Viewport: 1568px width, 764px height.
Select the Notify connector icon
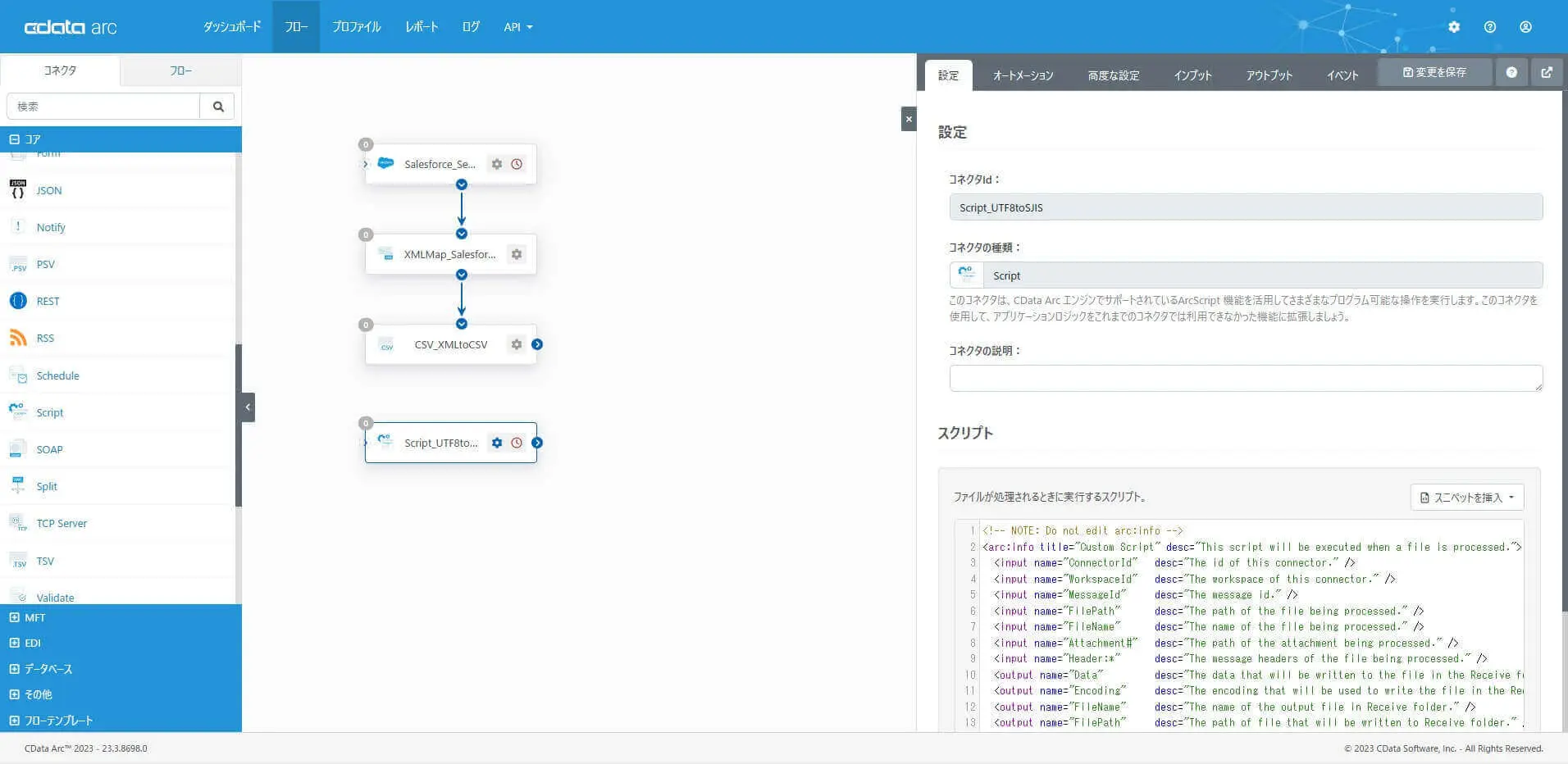18,227
